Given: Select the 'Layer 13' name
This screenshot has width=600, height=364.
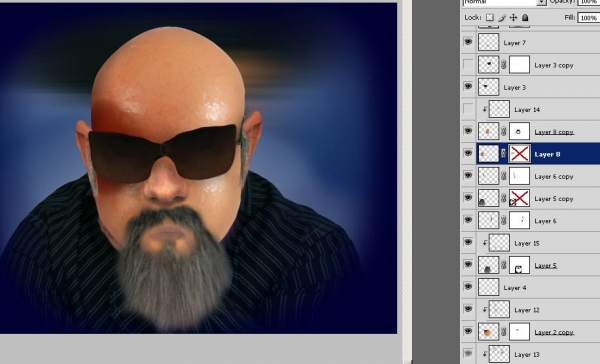Looking at the screenshot, I should pos(527,354).
